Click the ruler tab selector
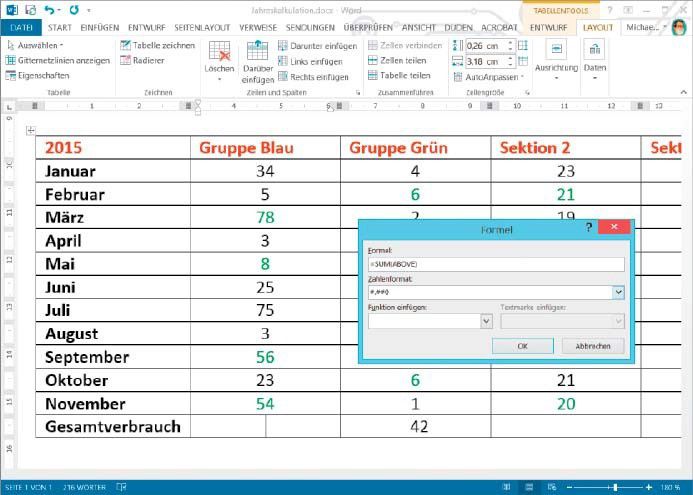 point(10,107)
